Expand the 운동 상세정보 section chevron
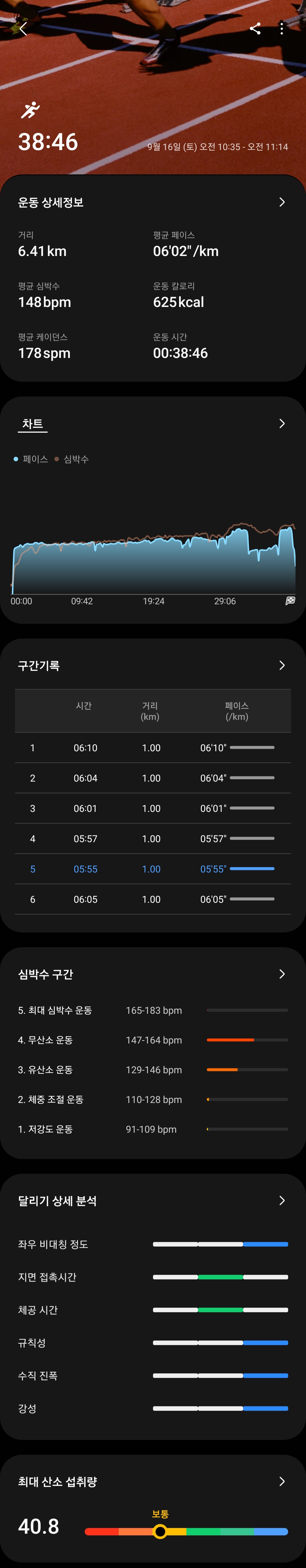This screenshot has height=1568, width=306. (282, 202)
